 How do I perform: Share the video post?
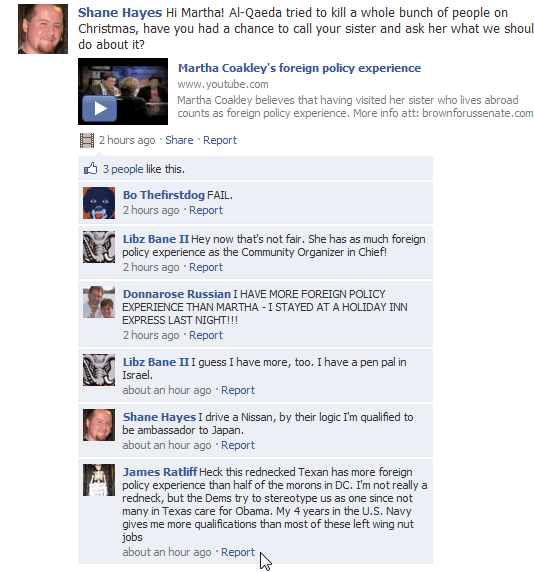[179, 140]
